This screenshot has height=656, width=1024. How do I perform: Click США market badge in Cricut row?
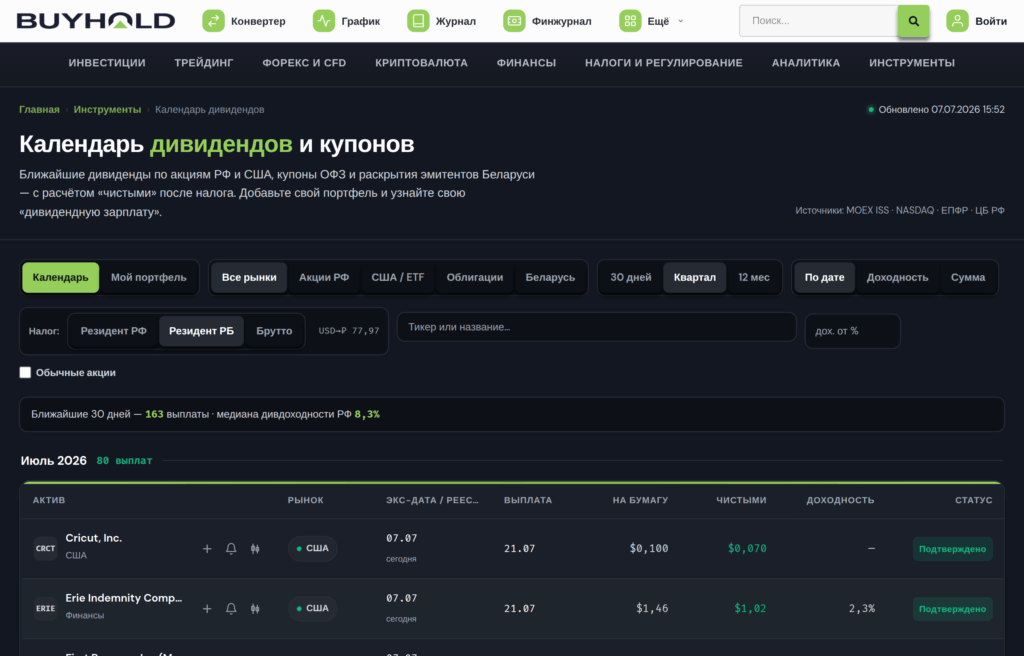[313, 549]
